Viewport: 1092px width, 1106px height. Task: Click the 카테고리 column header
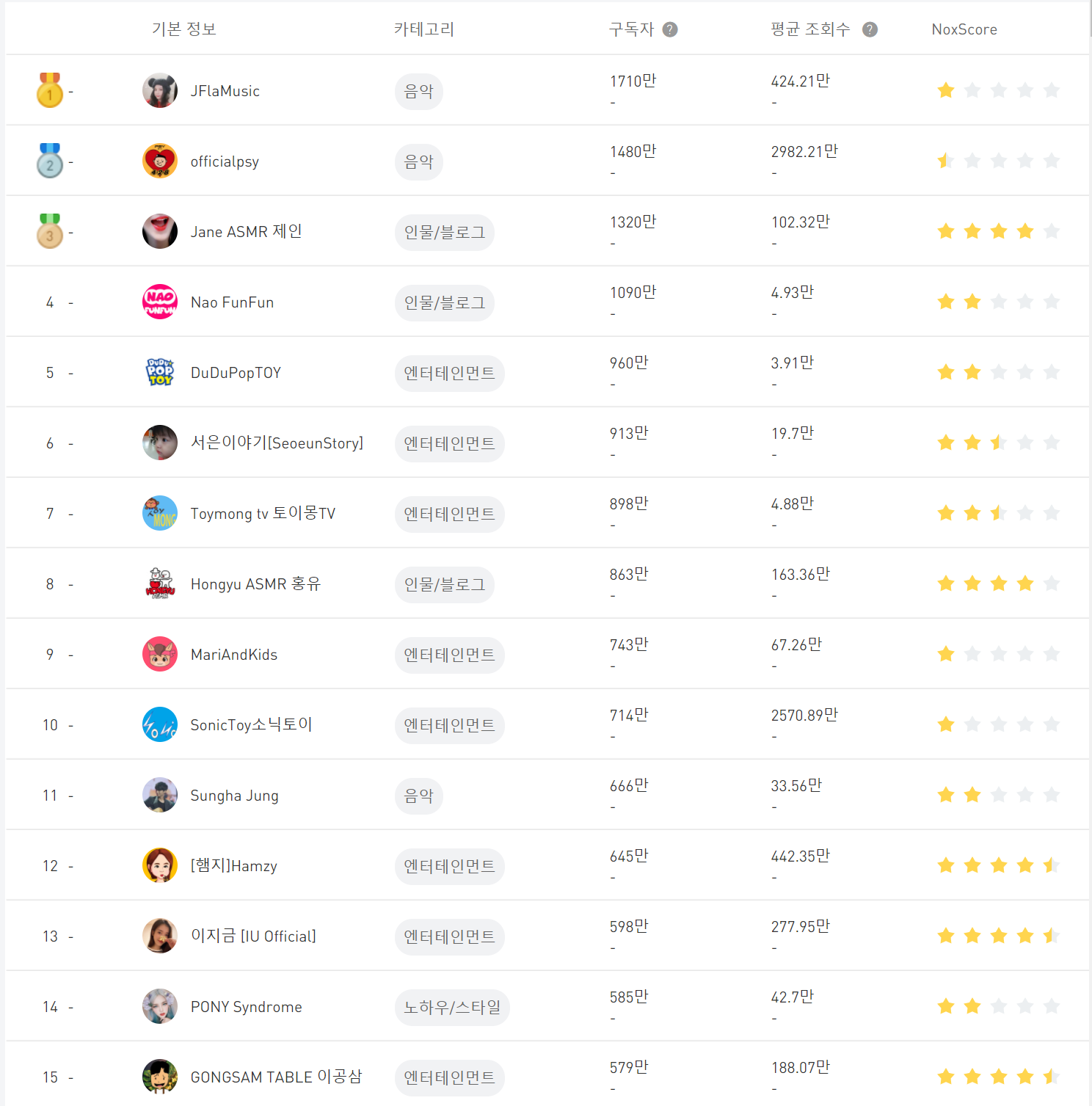coord(424,29)
